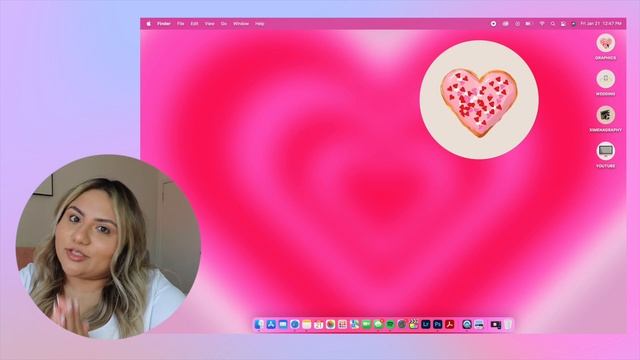Launch Adobe Lightroom (Lr) from the dock
Image resolution: width=640 pixels, height=360 pixels.
(x=426, y=324)
